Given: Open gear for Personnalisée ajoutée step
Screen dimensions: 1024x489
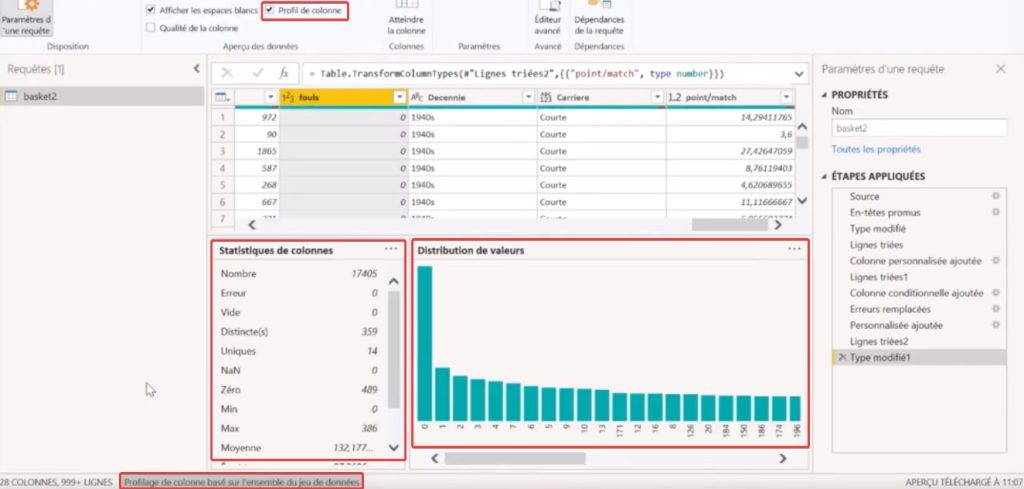Looking at the screenshot, I should coord(995,325).
